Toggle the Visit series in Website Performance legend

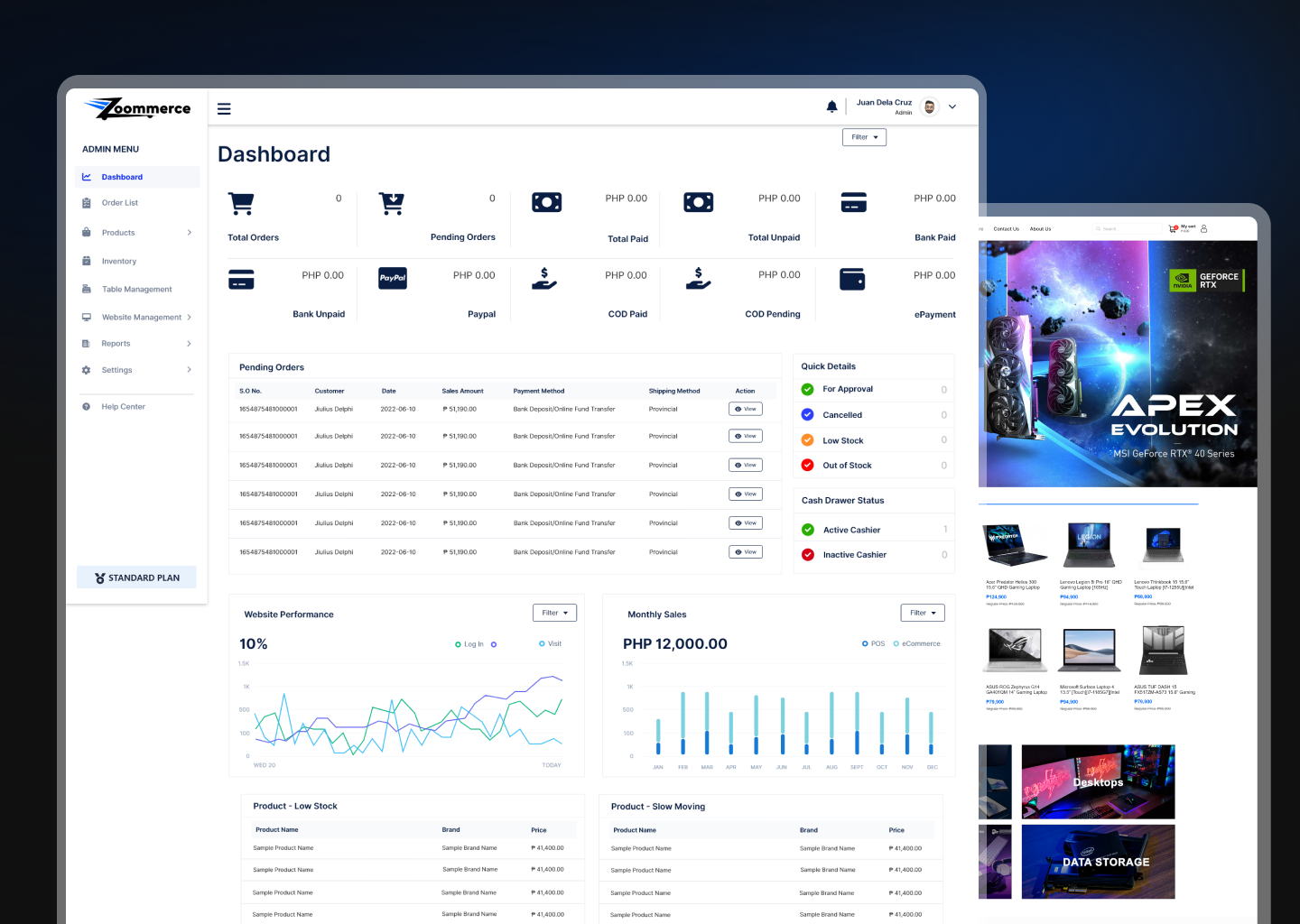point(550,644)
